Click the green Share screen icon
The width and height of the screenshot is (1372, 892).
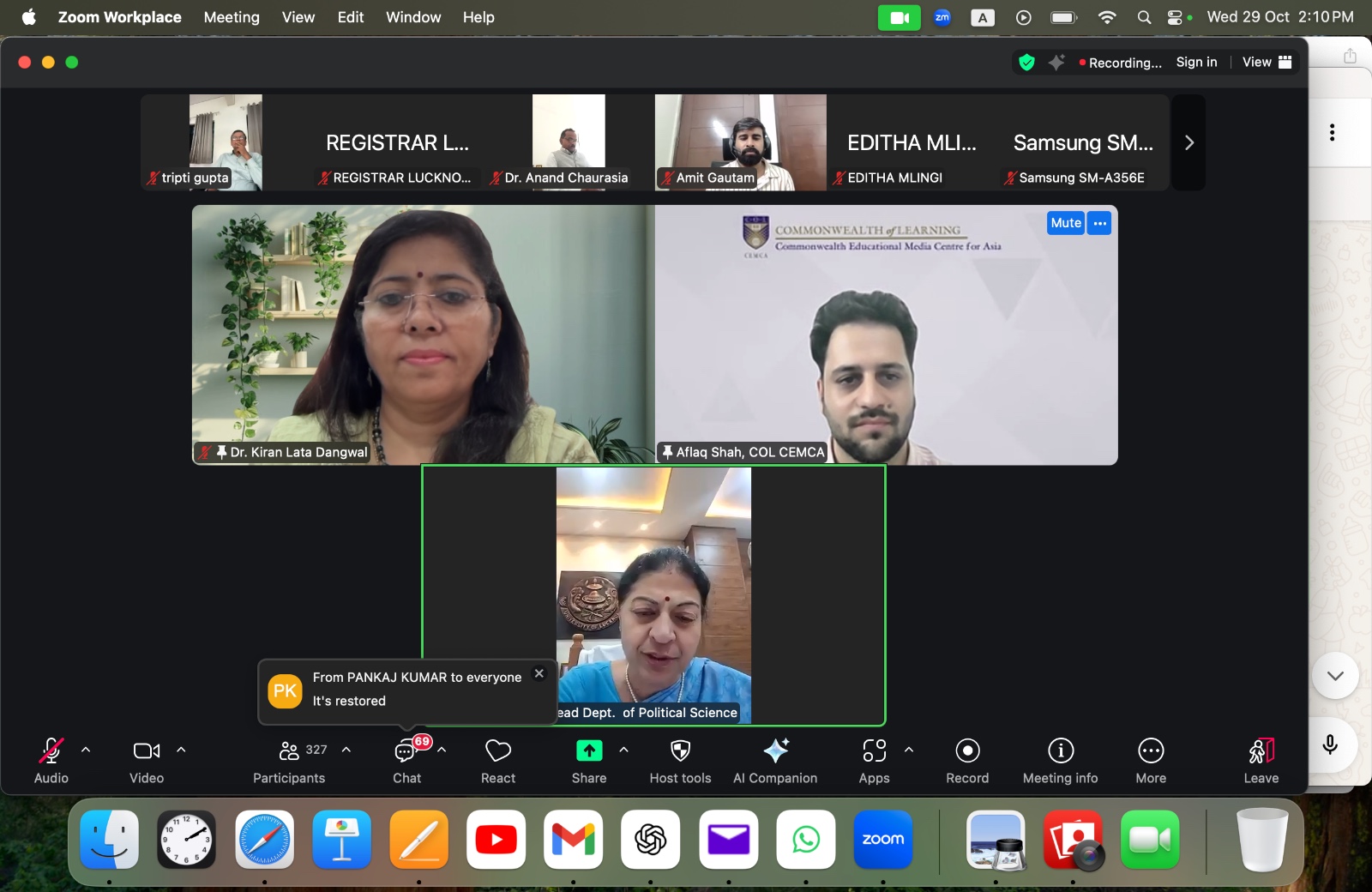588,751
